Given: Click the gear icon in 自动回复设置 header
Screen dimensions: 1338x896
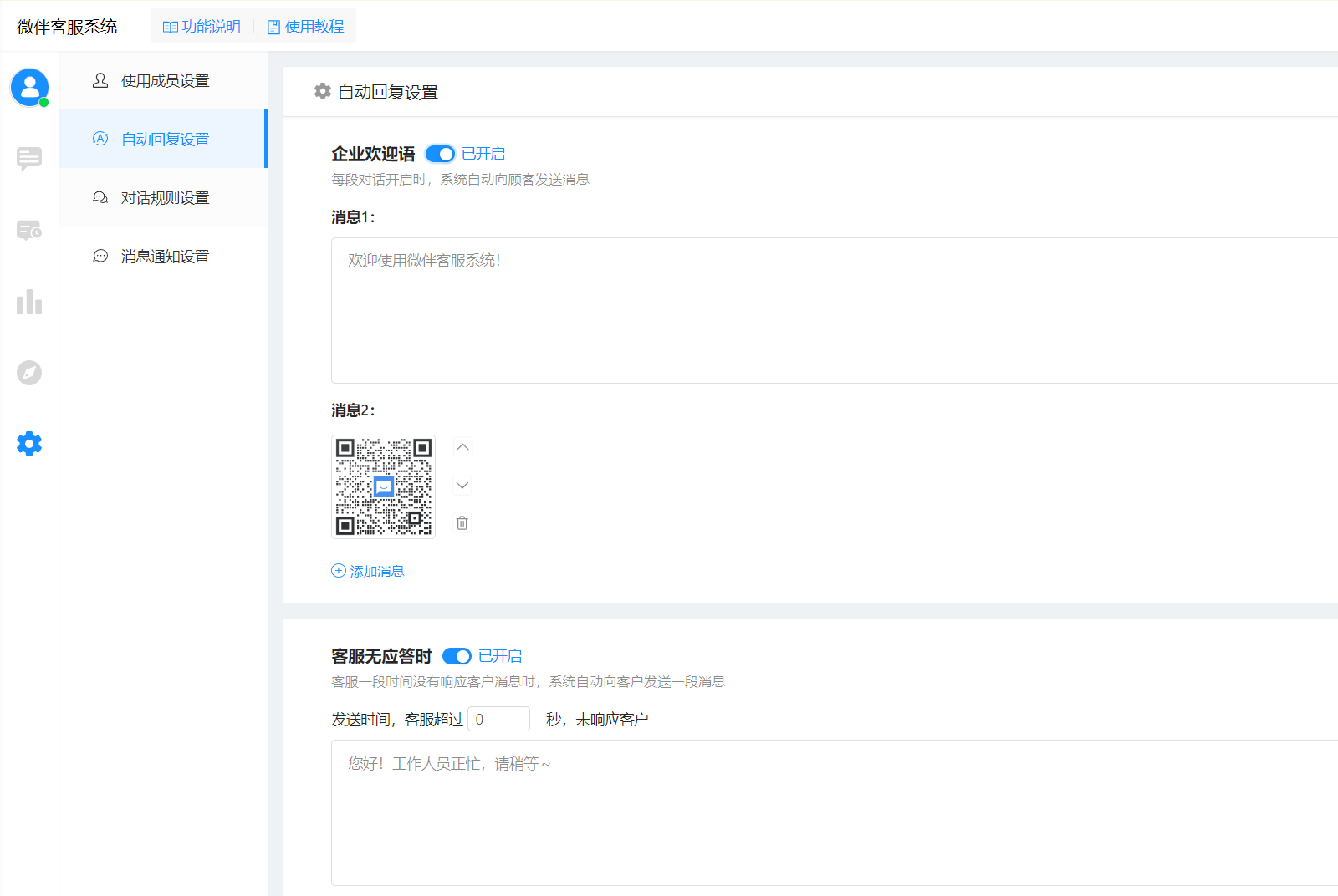Looking at the screenshot, I should (x=323, y=91).
